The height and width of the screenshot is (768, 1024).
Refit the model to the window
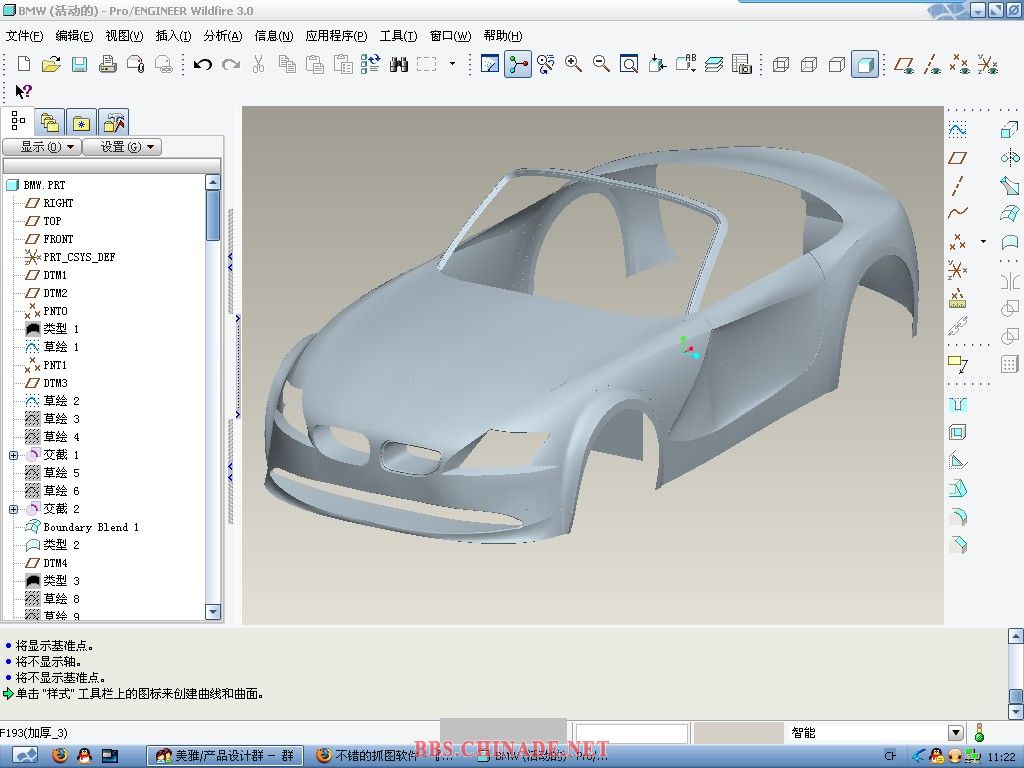[x=629, y=64]
